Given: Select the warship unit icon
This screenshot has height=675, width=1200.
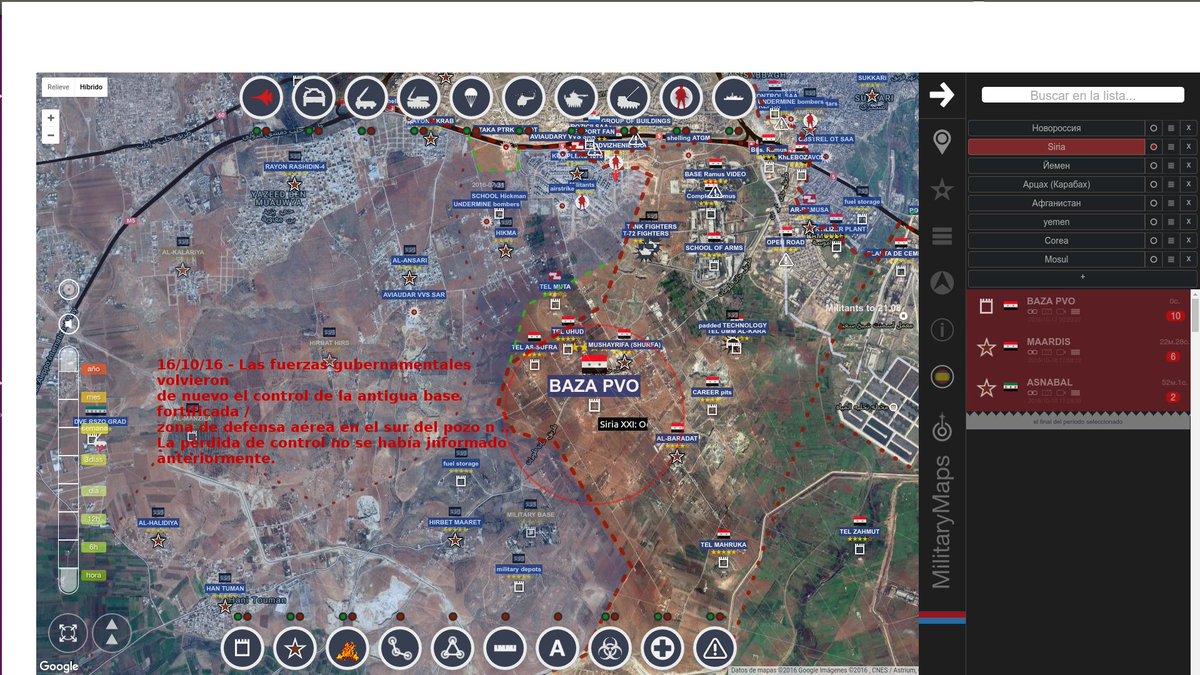Looking at the screenshot, I should (734, 98).
